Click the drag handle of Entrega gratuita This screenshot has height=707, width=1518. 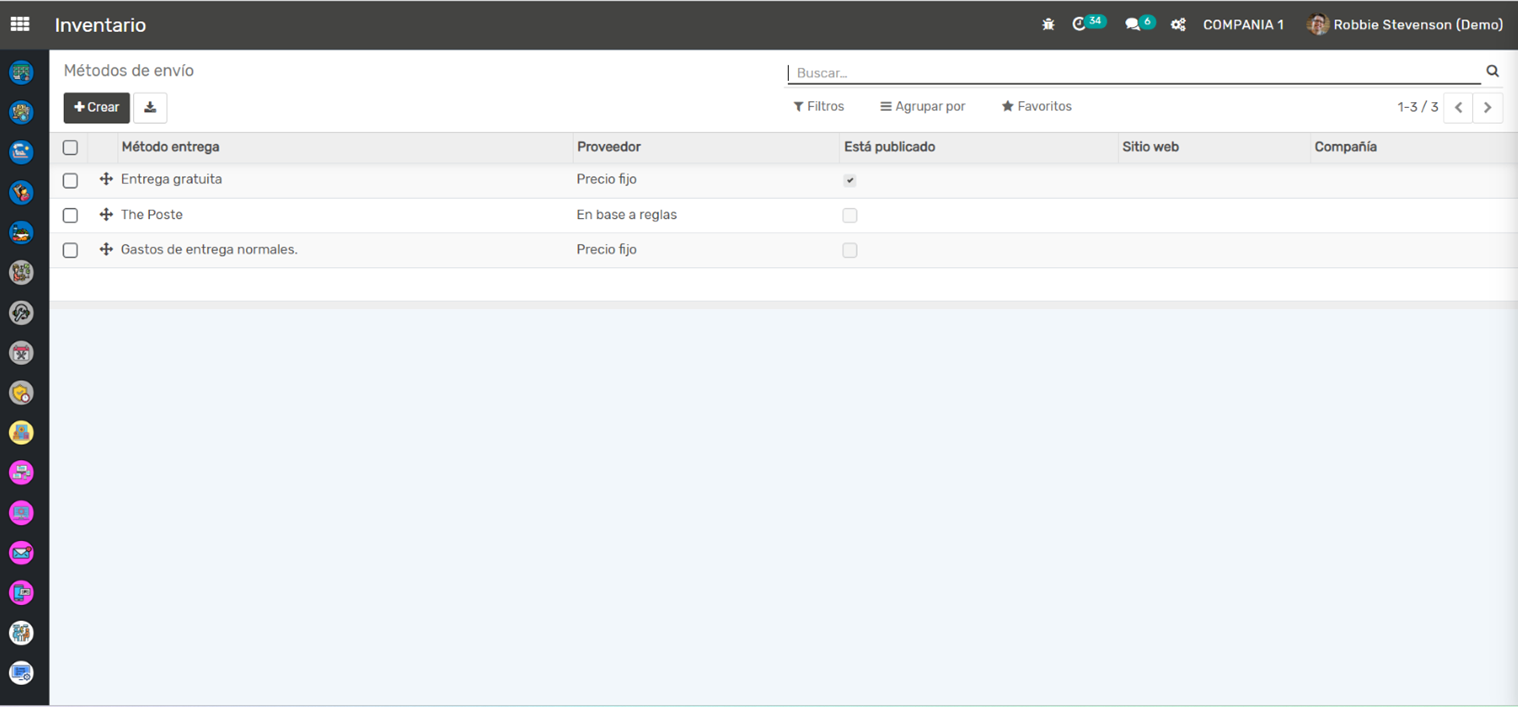pyautogui.click(x=106, y=179)
